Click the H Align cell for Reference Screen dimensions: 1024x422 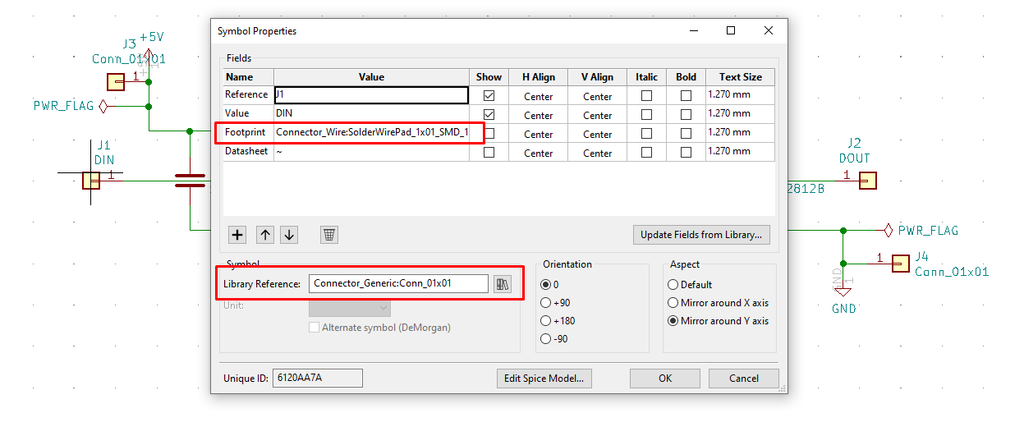tap(538, 95)
